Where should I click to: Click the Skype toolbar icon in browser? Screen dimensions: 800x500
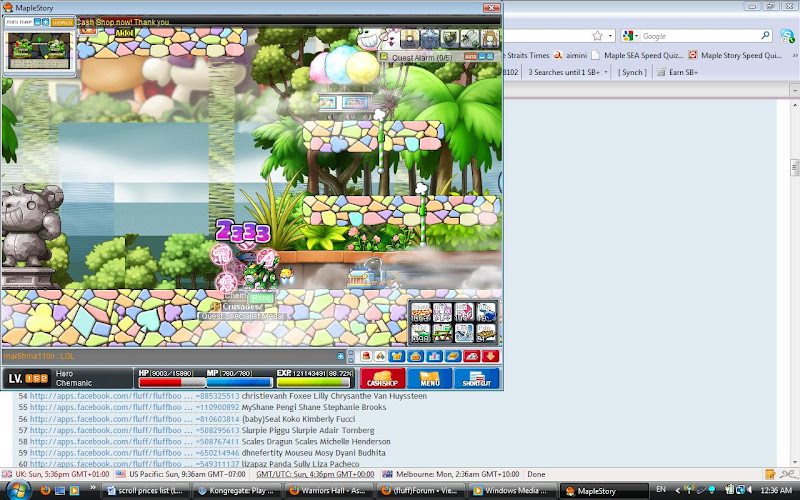point(787,36)
